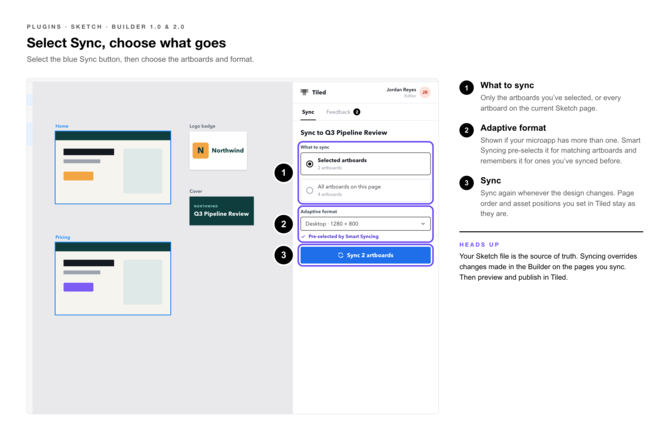Select the Logo badge artboard
Image resolution: width=670 pixels, height=431 pixels.
pyautogui.click(x=218, y=150)
